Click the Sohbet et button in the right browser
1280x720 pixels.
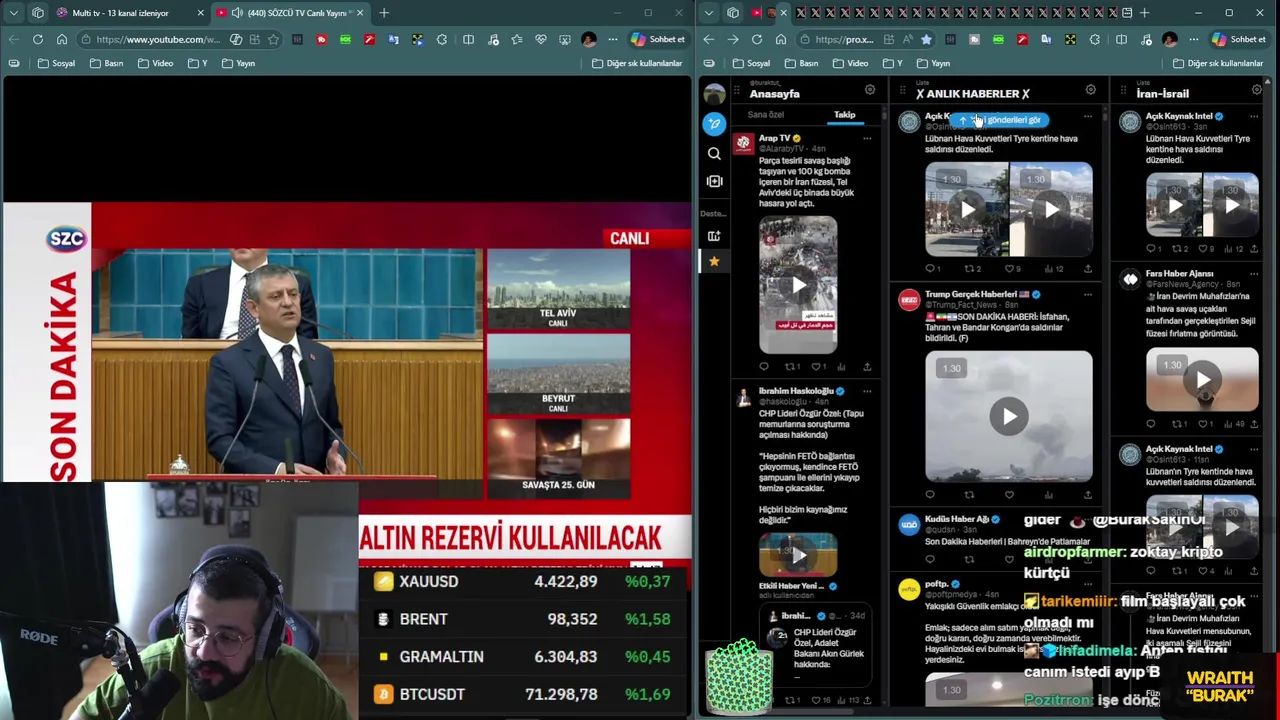[x=1238, y=39]
